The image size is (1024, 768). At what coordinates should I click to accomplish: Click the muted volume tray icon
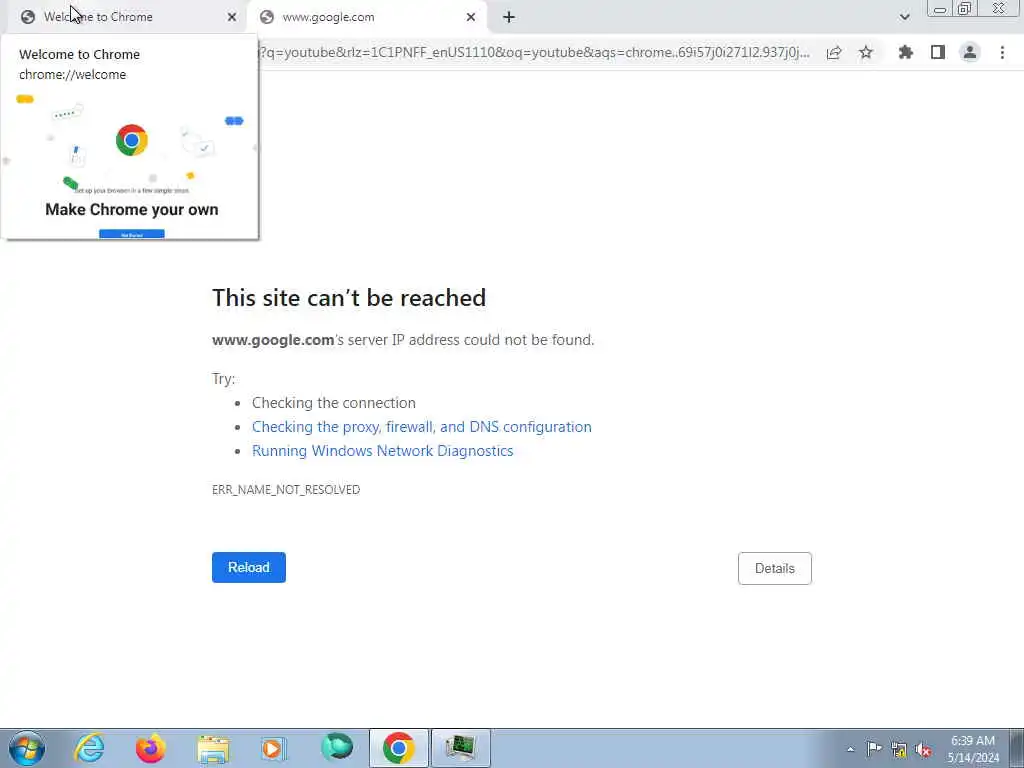click(x=923, y=750)
